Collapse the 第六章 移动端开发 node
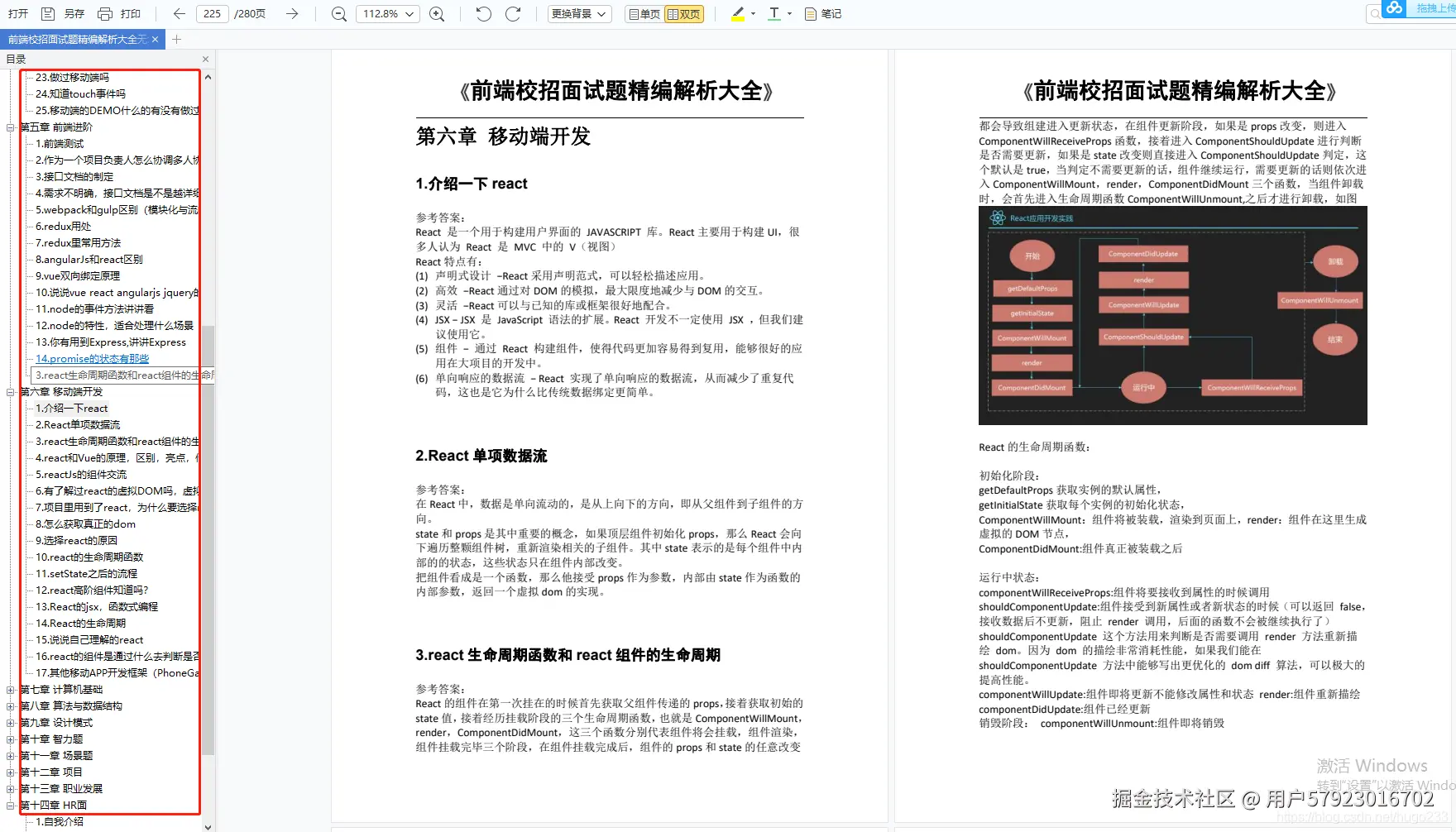1456x832 pixels. click(x=11, y=392)
